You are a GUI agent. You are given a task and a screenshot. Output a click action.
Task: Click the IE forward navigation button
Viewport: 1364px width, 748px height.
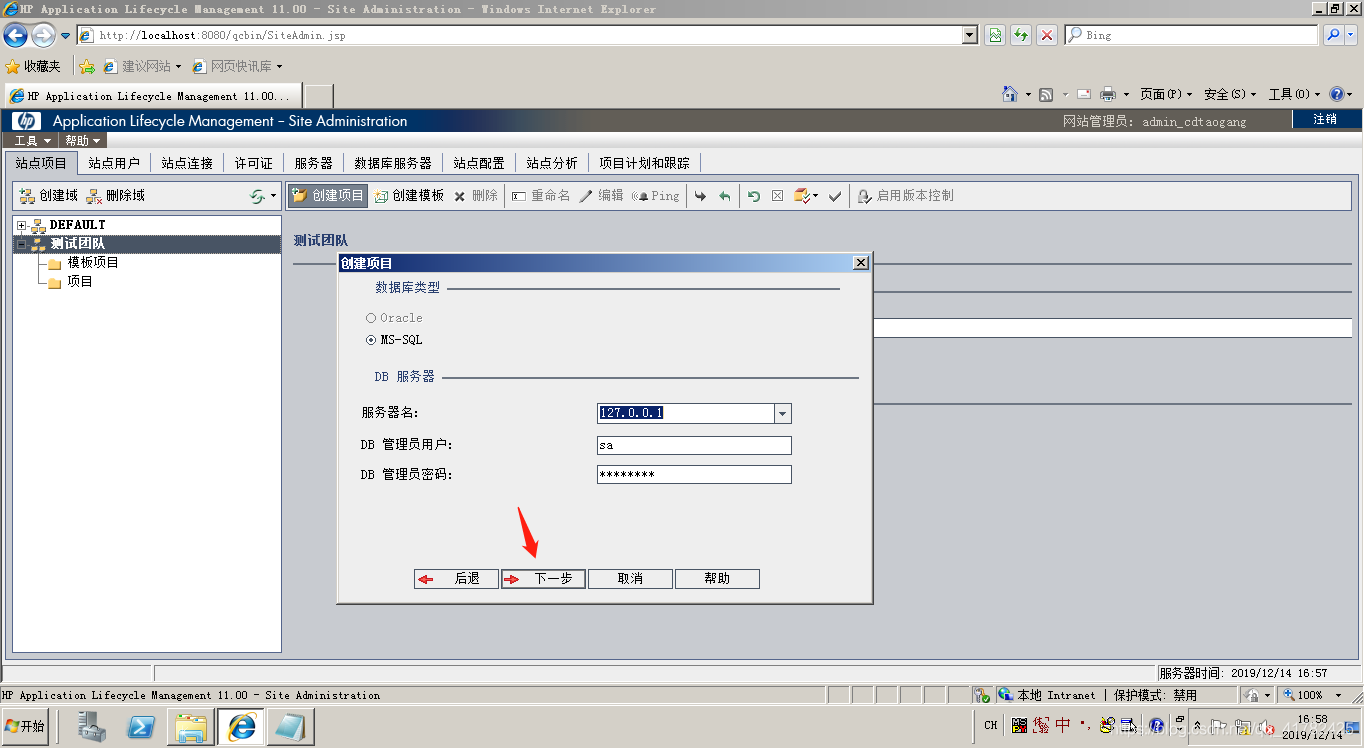(43, 35)
